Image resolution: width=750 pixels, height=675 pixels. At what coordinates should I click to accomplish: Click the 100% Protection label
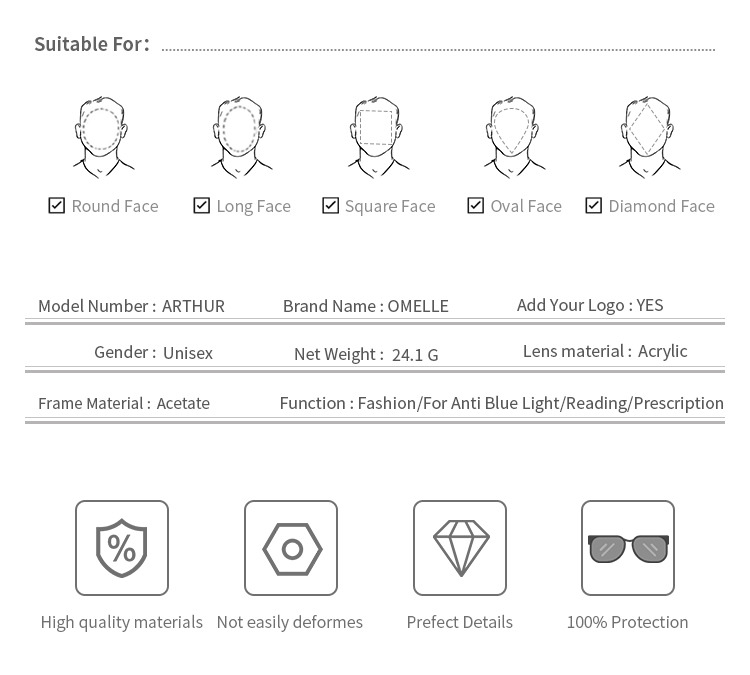[x=628, y=622]
